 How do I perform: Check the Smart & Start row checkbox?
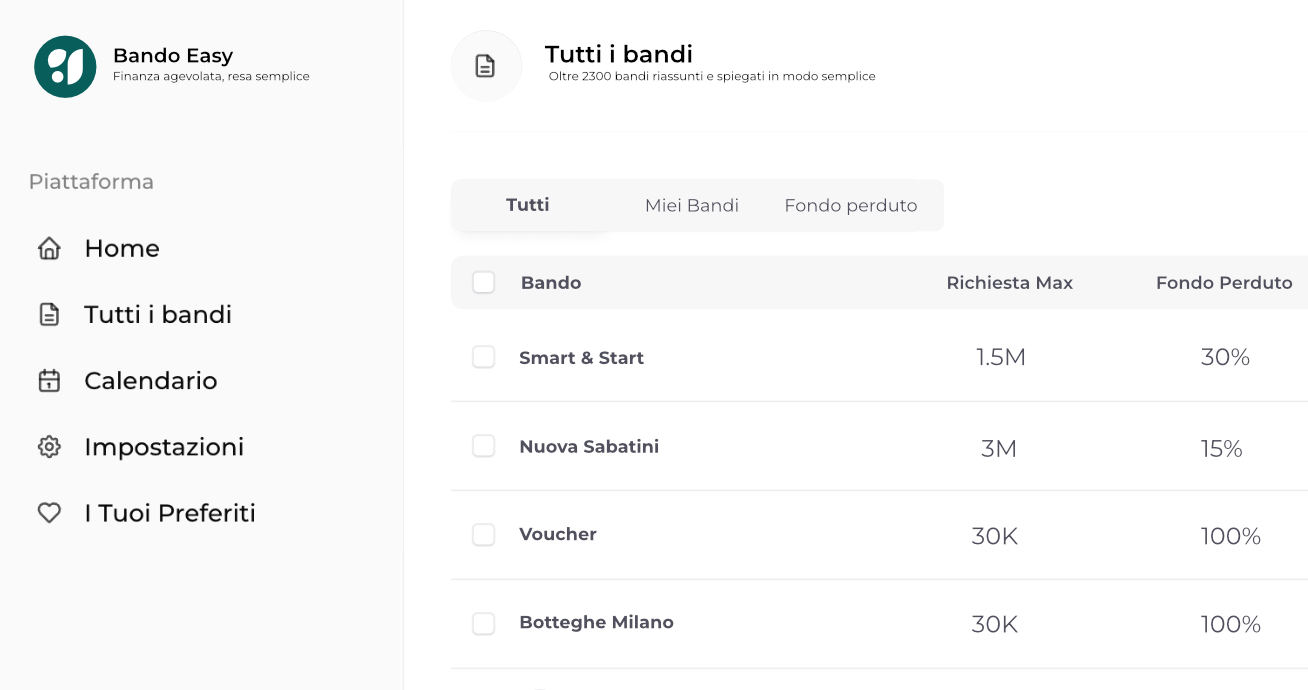tap(484, 357)
